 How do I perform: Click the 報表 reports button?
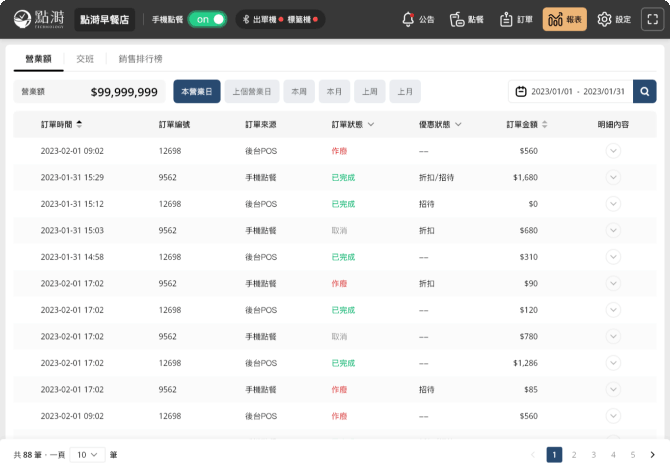click(x=565, y=19)
